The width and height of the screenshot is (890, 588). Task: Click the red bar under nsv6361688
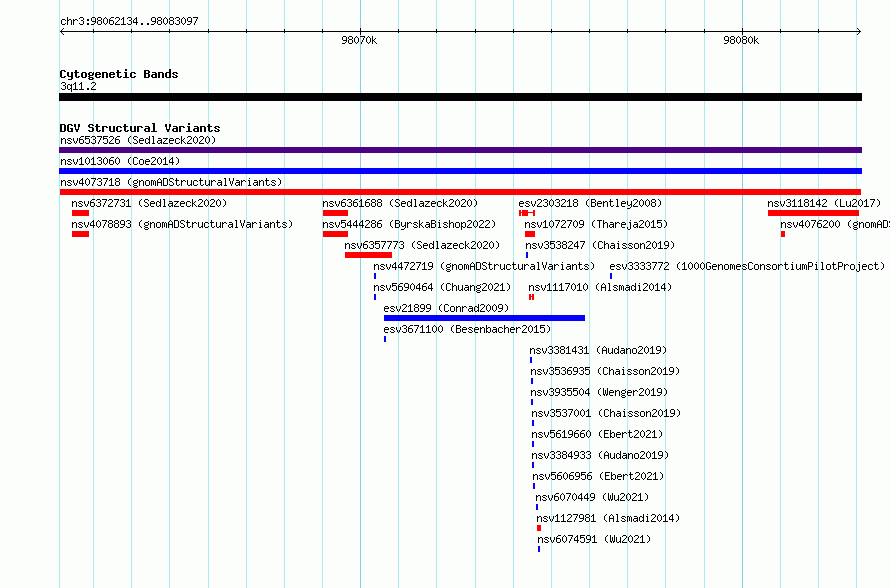(335, 213)
